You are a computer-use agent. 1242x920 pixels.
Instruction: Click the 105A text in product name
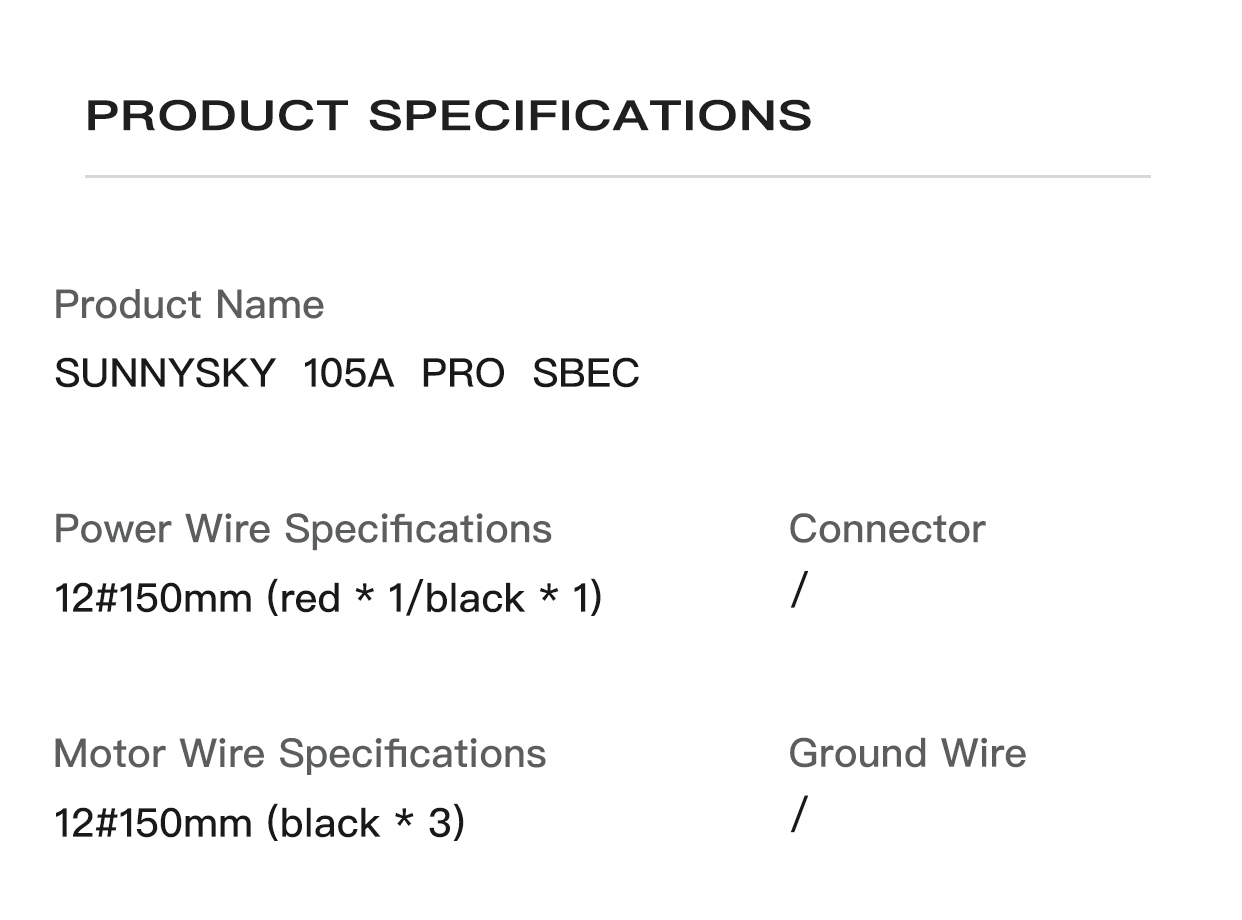[348, 373]
